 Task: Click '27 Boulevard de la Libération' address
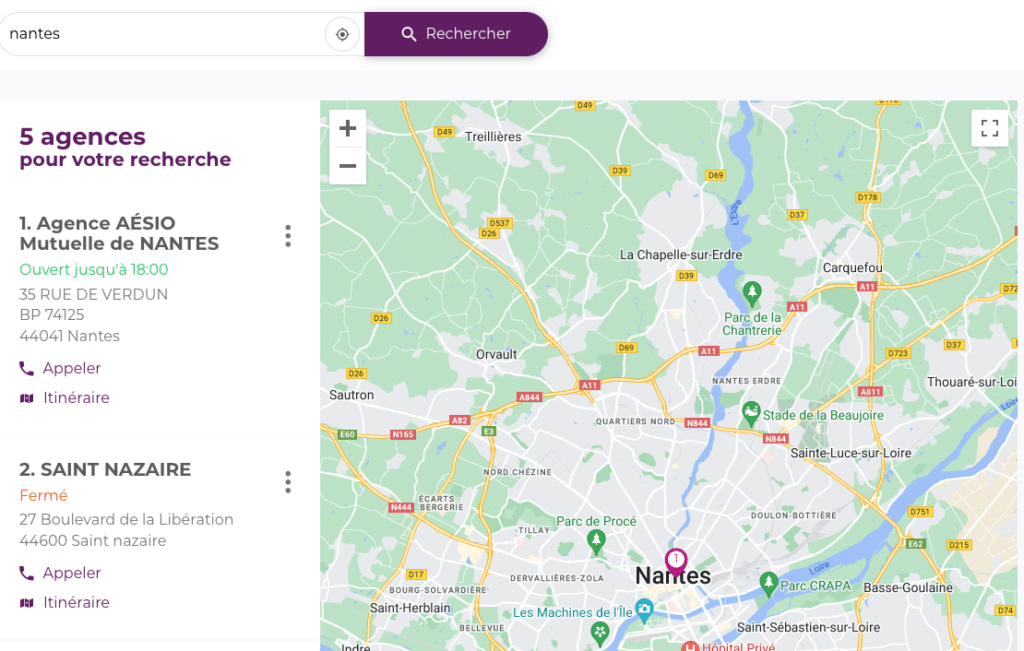click(126, 519)
